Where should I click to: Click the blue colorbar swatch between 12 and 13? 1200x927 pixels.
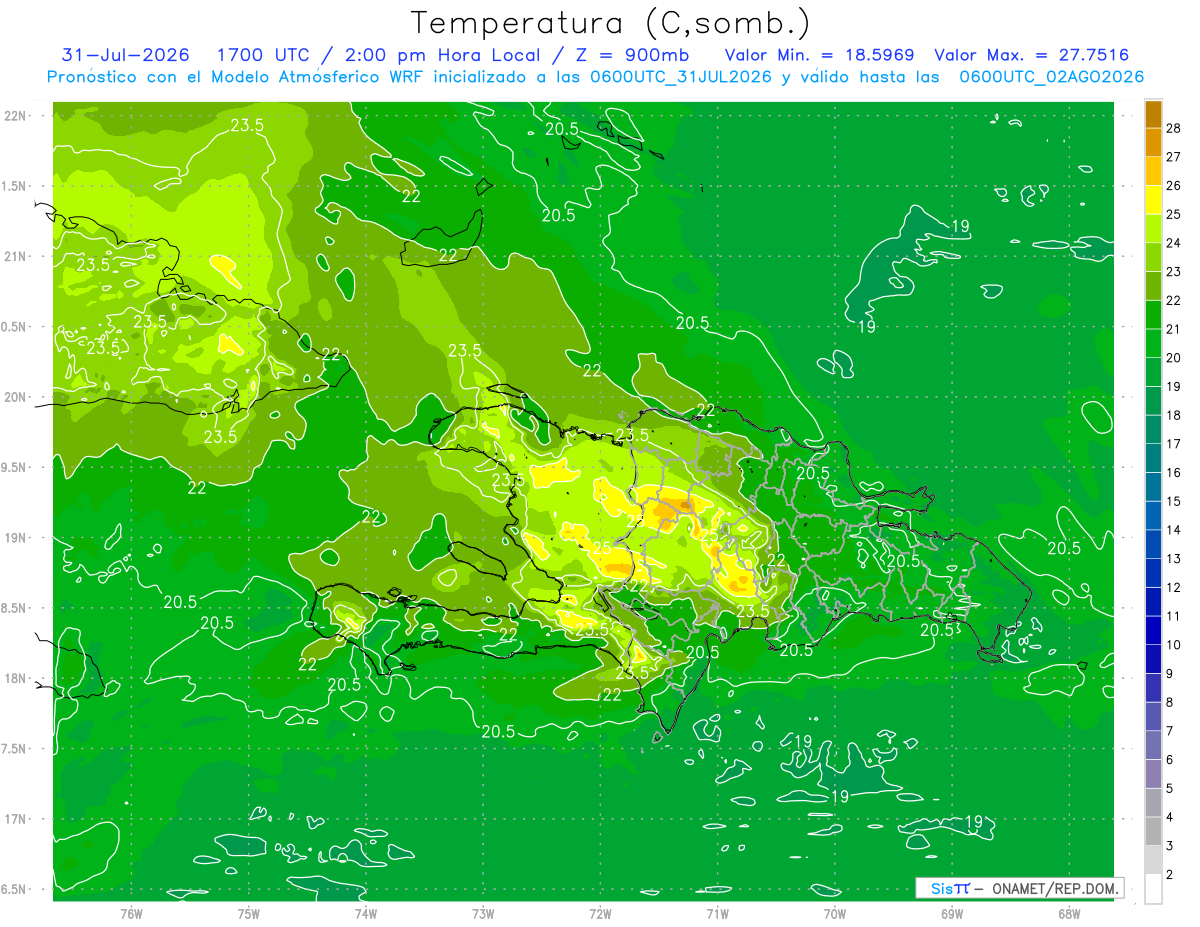click(x=1153, y=573)
